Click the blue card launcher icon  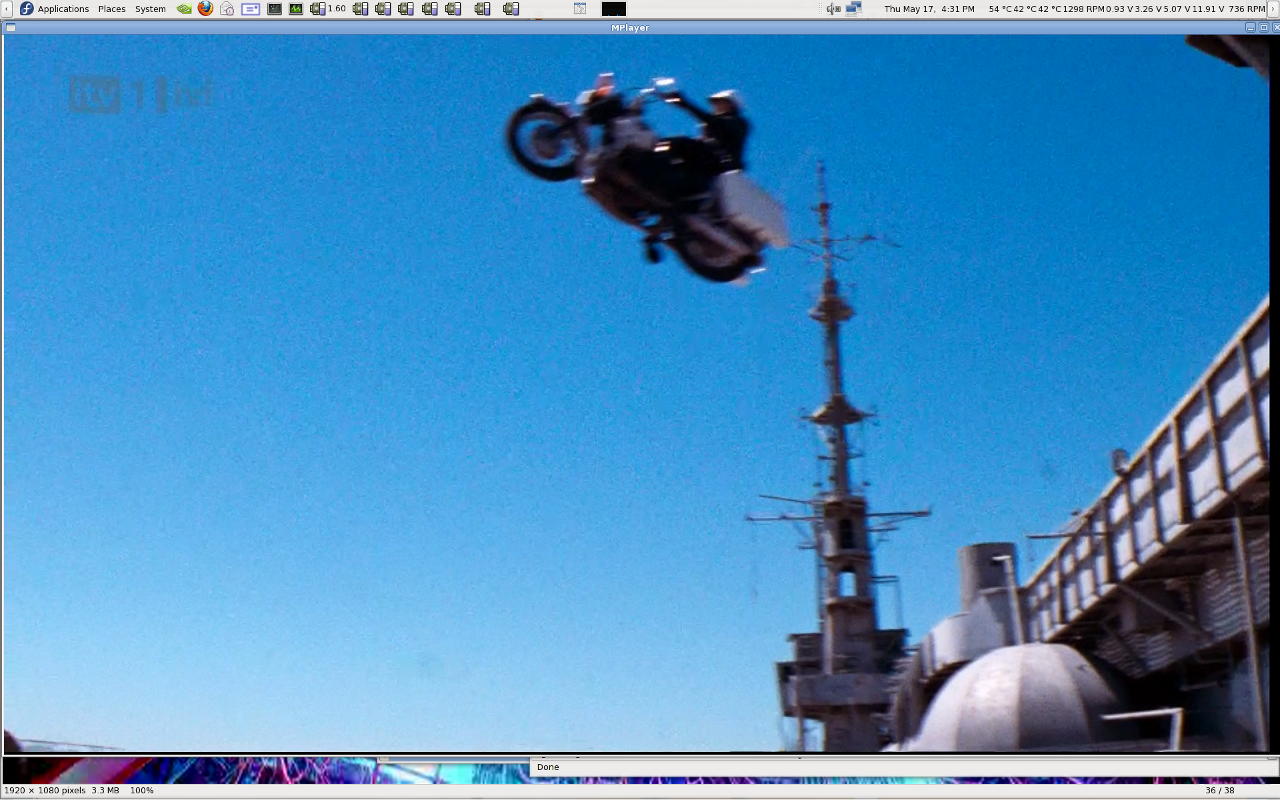point(250,9)
